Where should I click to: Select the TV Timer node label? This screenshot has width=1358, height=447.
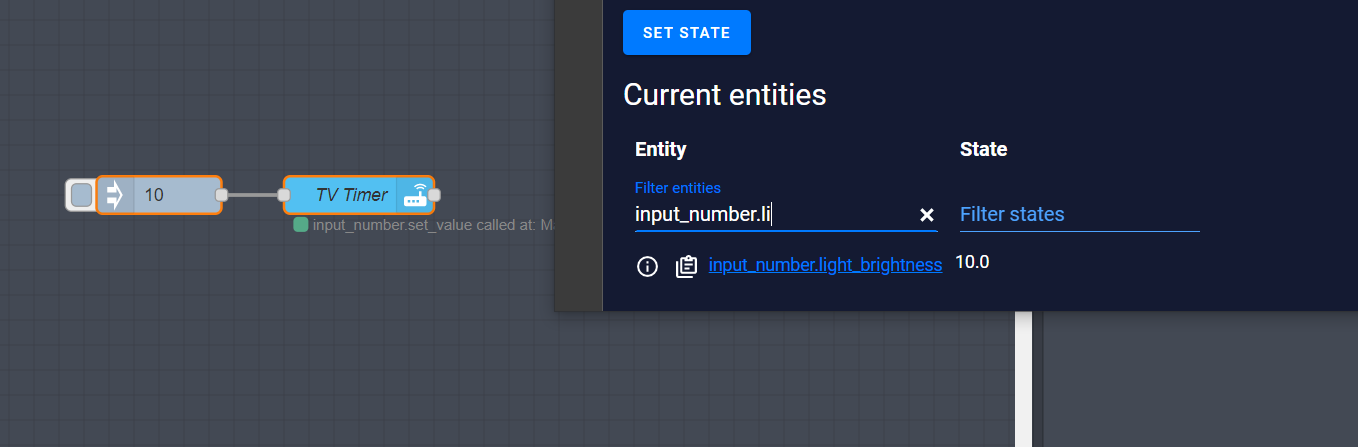[x=350, y=195]
